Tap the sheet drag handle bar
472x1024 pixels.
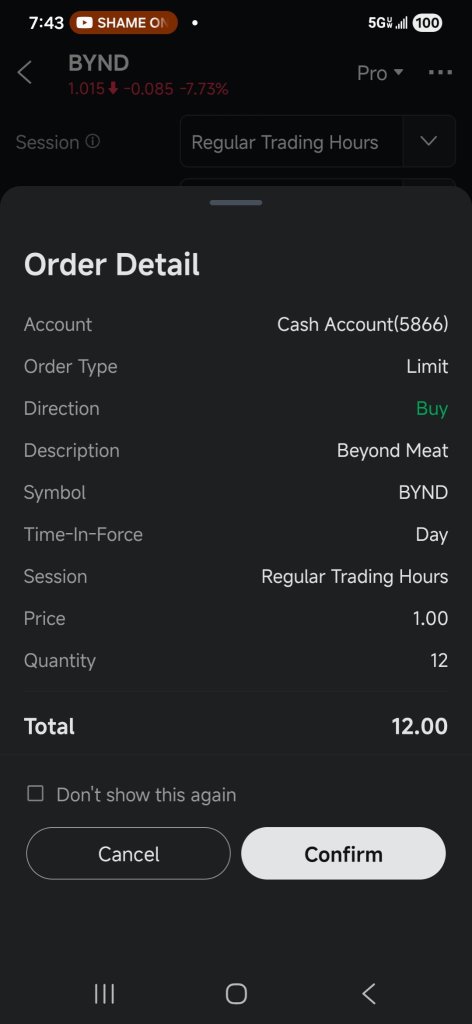click(x=236, y=202)
